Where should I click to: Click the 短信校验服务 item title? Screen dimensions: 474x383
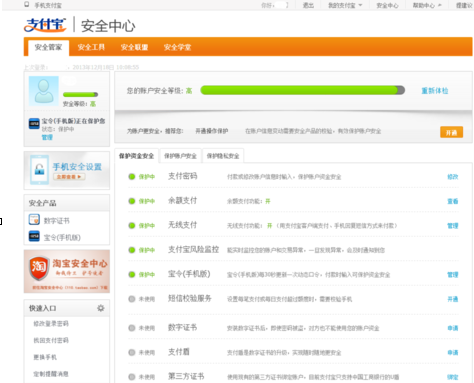pyautogui.click(x=190, y=298)
